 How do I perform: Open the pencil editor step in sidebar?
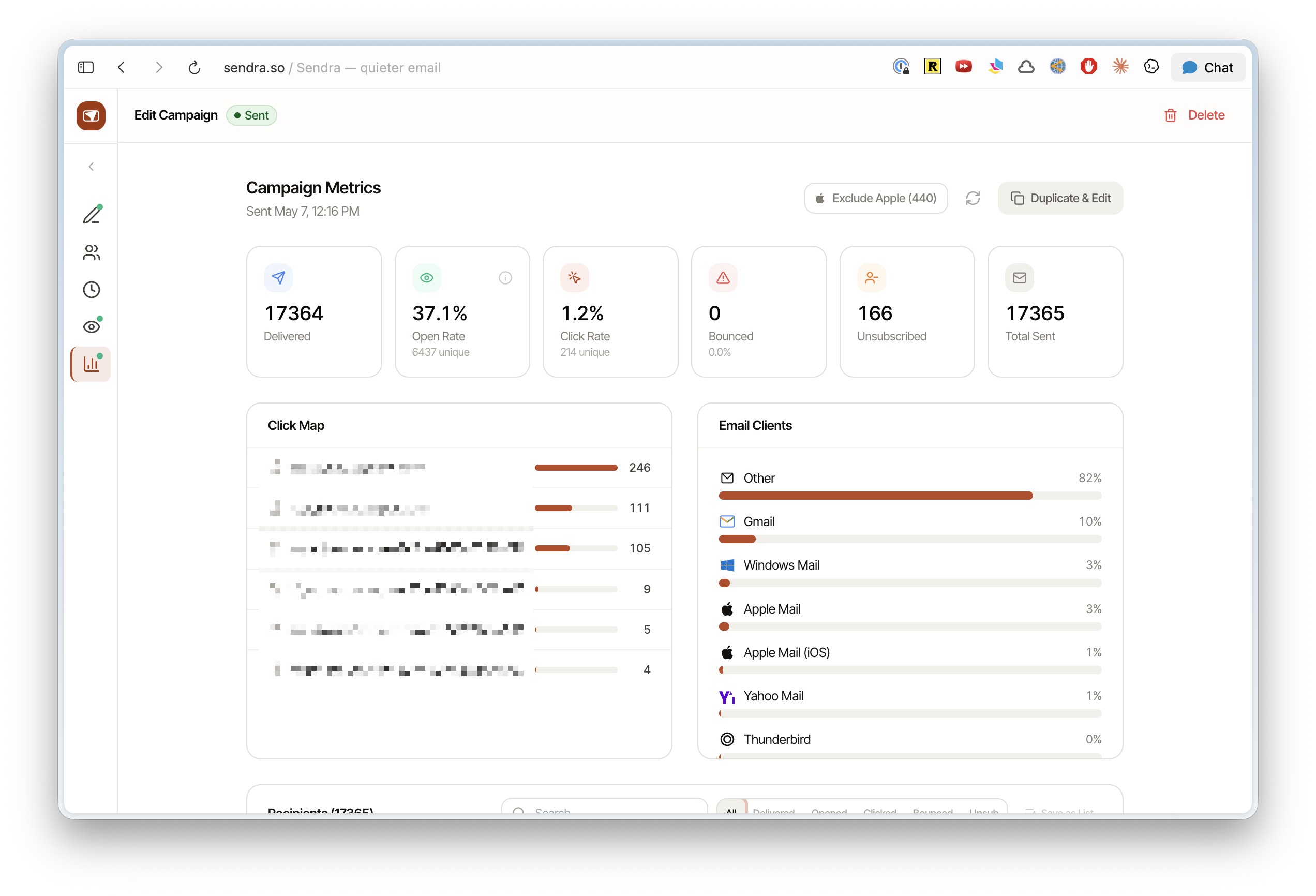tap(92, 215)
